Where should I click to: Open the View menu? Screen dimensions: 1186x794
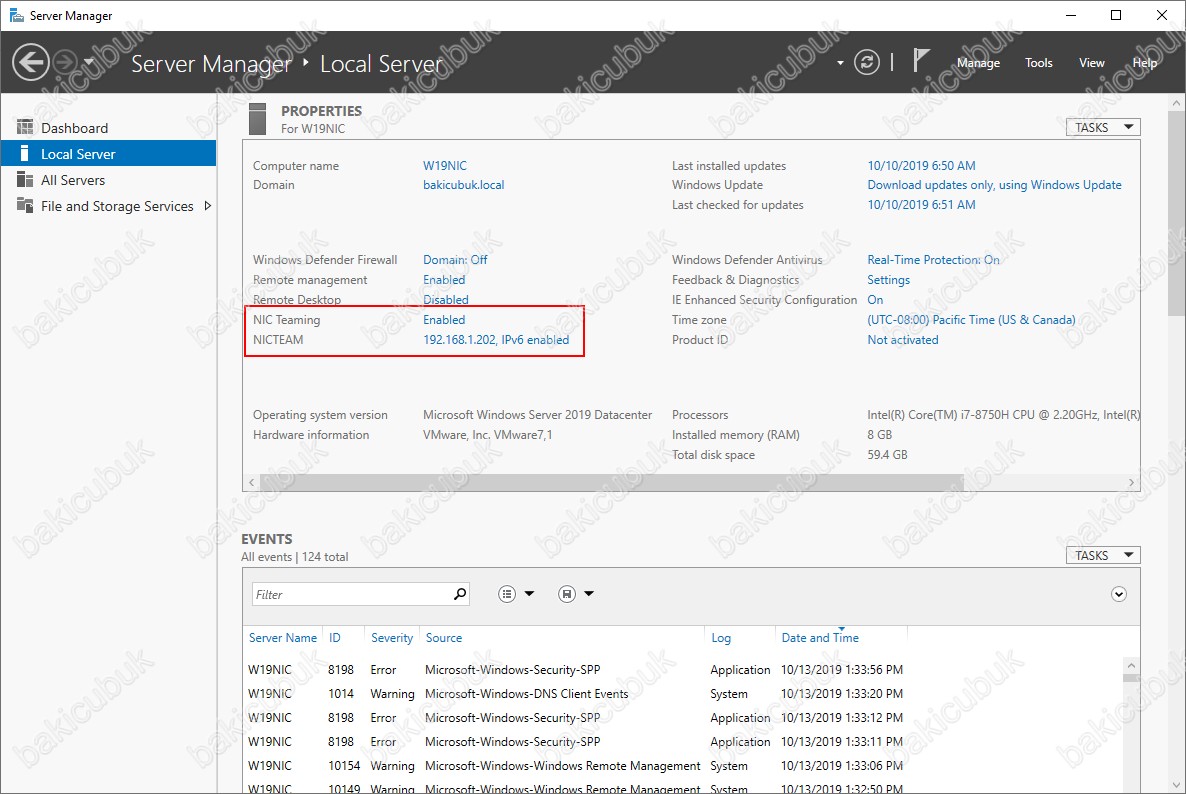(1091, 63)
